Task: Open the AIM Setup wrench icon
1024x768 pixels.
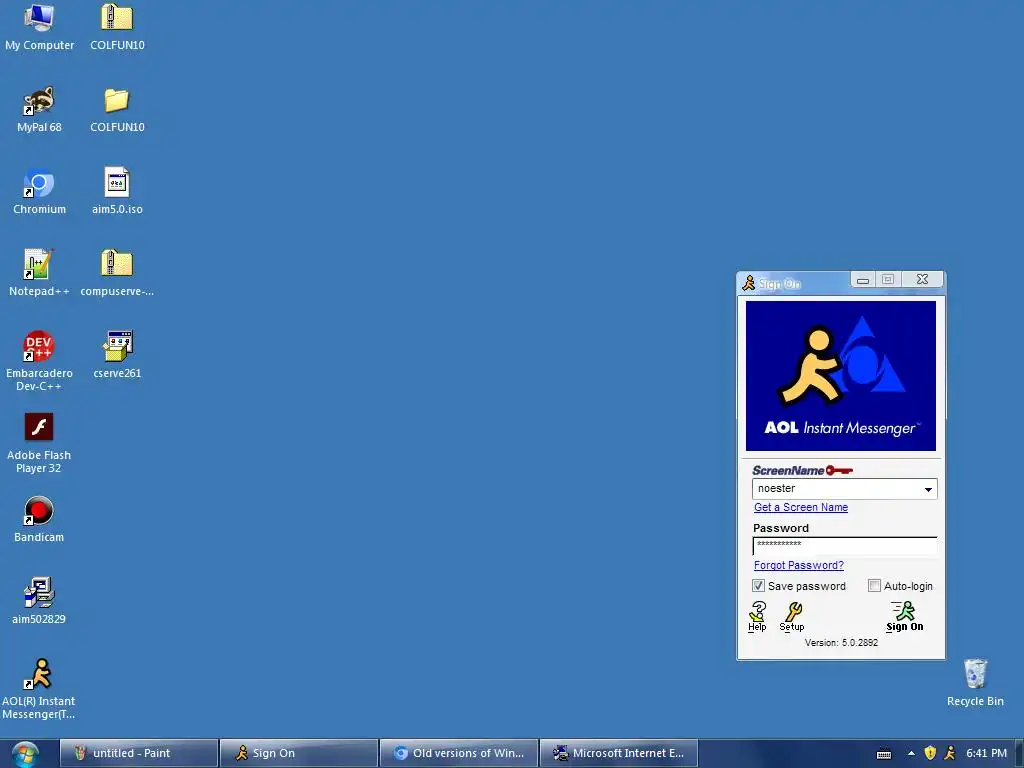Action: 792,616
